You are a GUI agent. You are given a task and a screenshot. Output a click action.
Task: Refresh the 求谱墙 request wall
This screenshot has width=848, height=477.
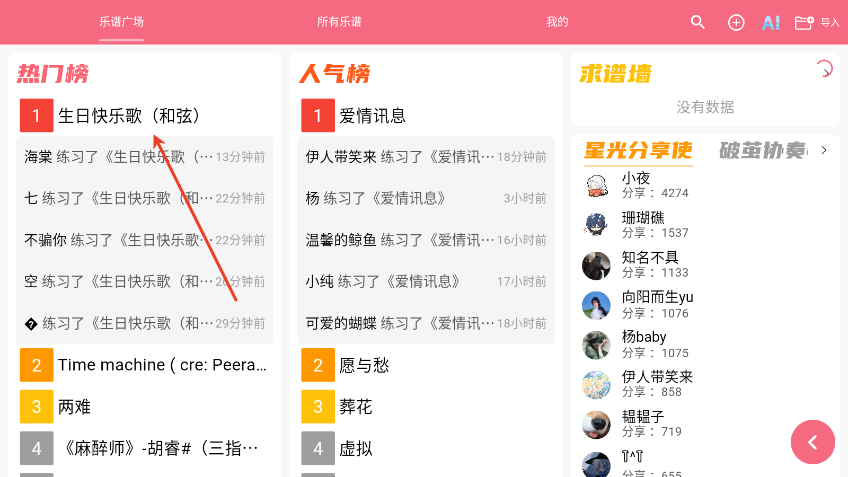click(x=824, y=69)
